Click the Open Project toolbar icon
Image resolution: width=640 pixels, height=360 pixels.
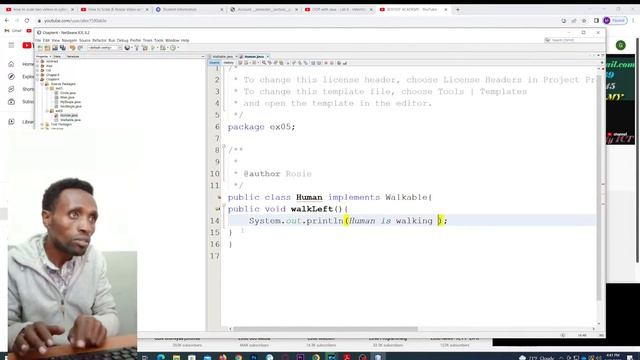(55, 48)
